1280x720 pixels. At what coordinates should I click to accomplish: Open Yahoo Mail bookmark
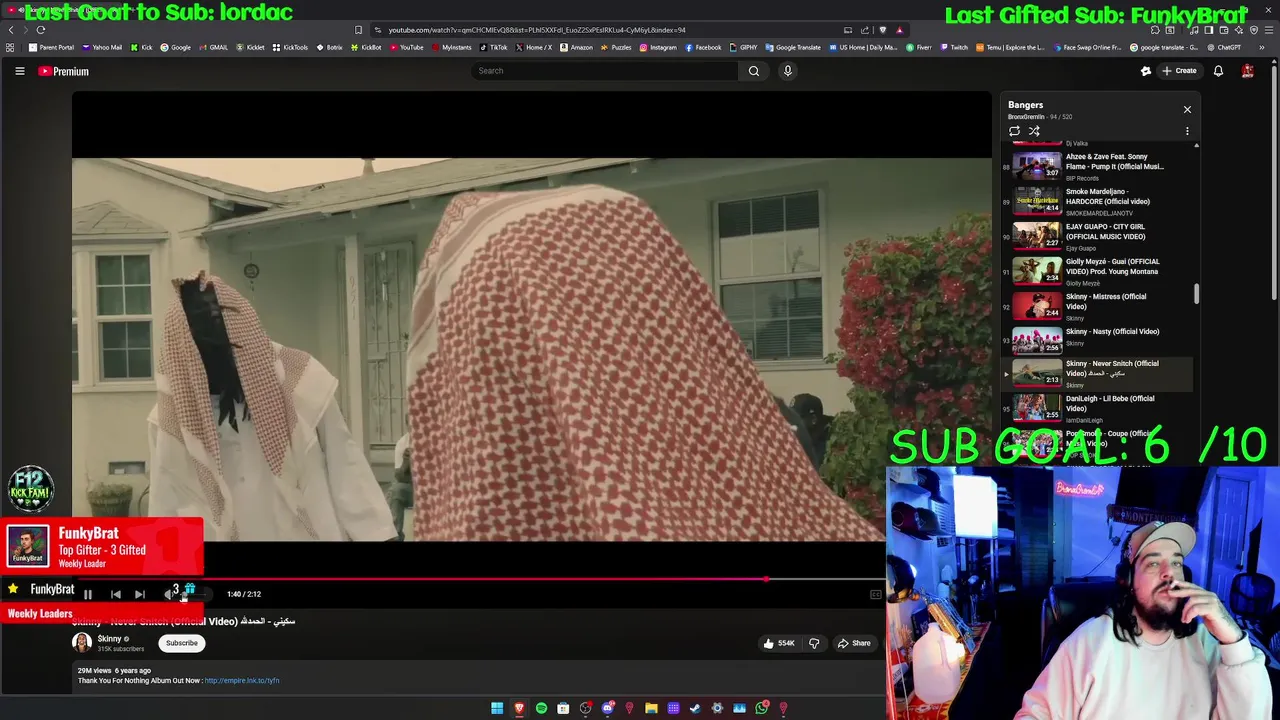coord(102,47)
